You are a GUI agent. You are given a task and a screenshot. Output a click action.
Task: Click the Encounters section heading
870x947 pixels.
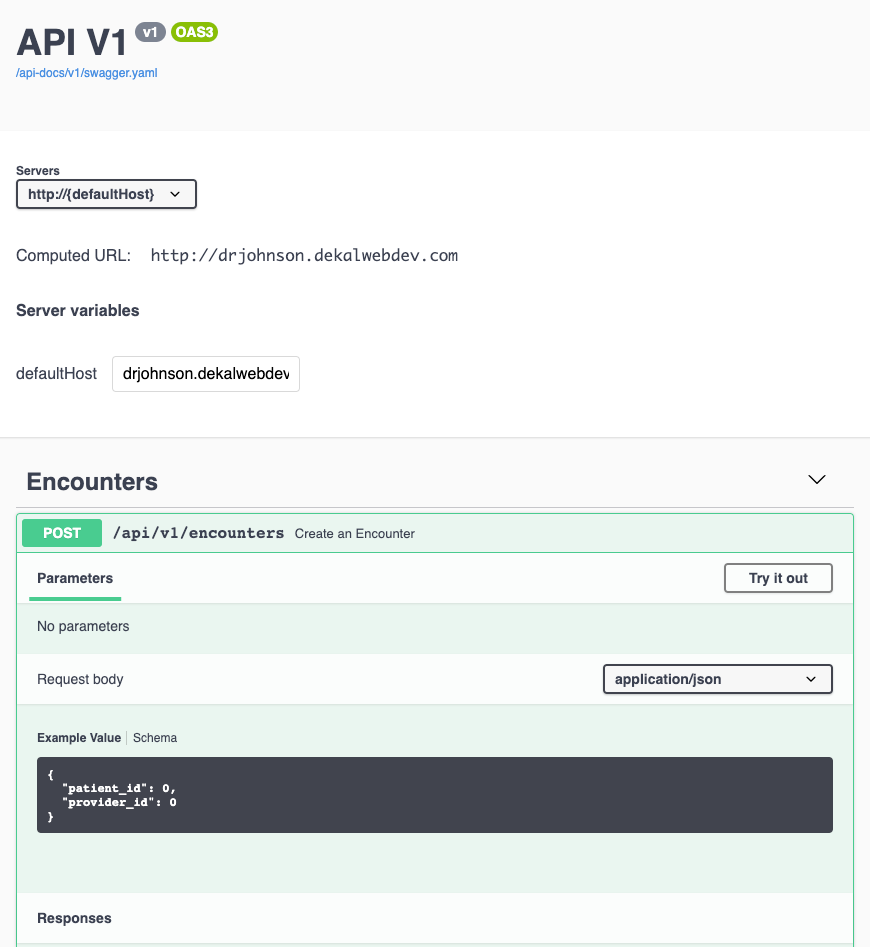click(x=92, y=481)
